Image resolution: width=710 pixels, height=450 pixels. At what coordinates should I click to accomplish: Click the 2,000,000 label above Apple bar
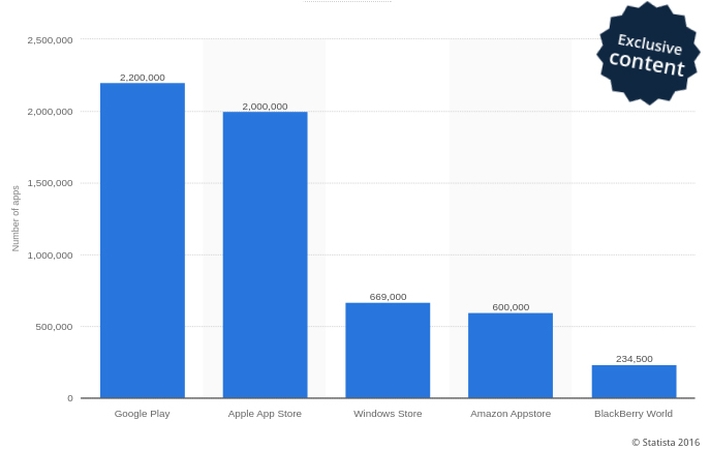point(265,106)
